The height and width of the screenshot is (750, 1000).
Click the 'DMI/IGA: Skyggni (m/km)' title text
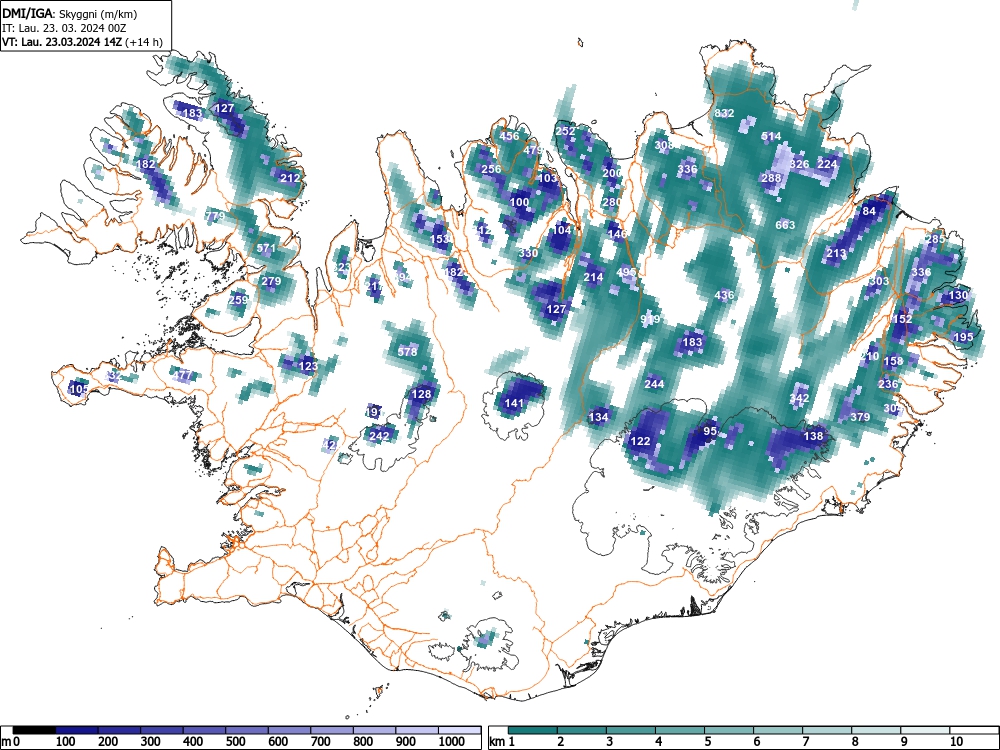[69, 14]
